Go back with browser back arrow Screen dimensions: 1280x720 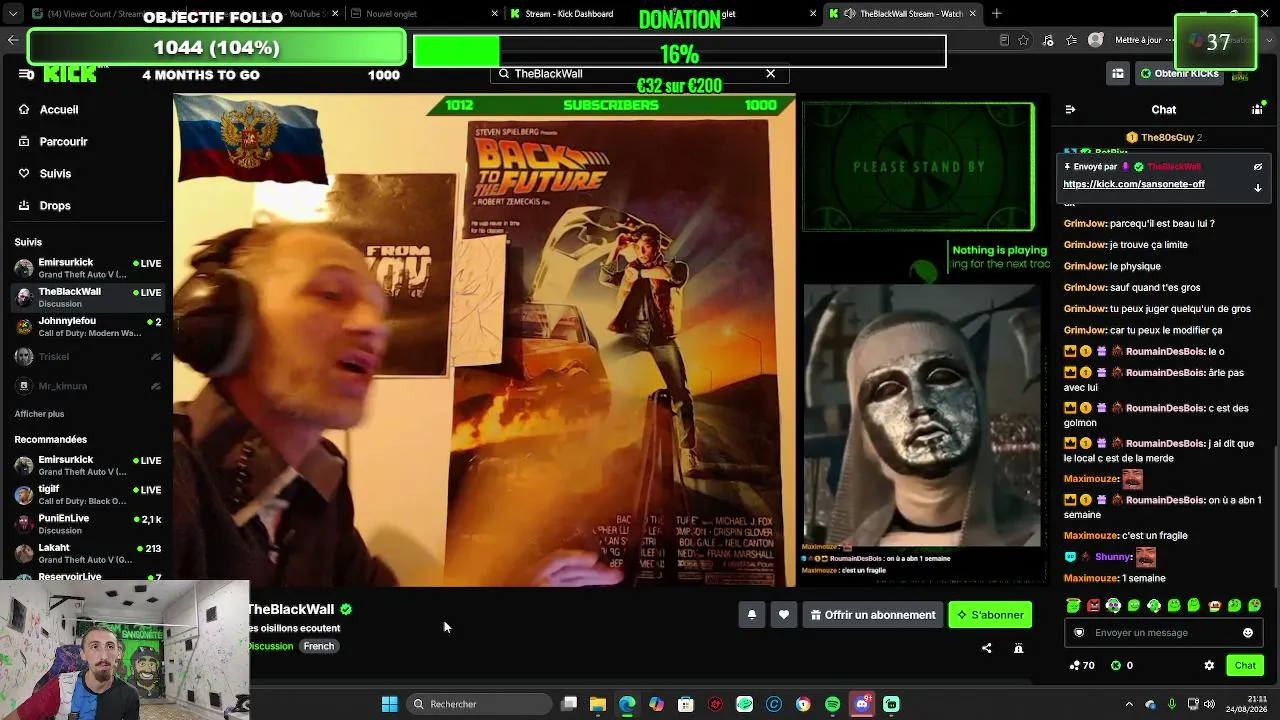(13, 40)
